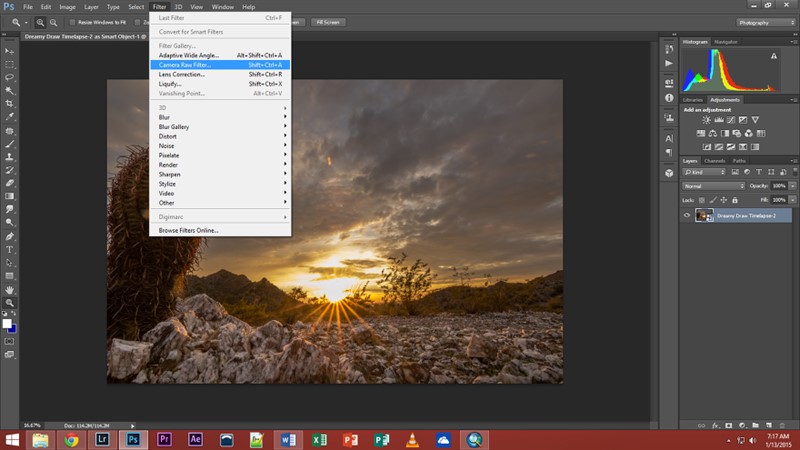800x450 pixels.
Task: Switch to the Channels tab
Action: pyautogui.click(x=715, y=160)
